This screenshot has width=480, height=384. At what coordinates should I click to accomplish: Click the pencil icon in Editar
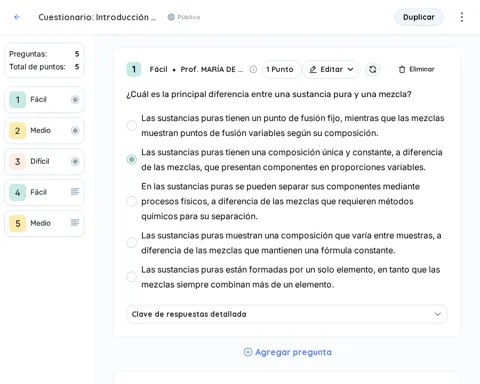click(x=313, y=69)
